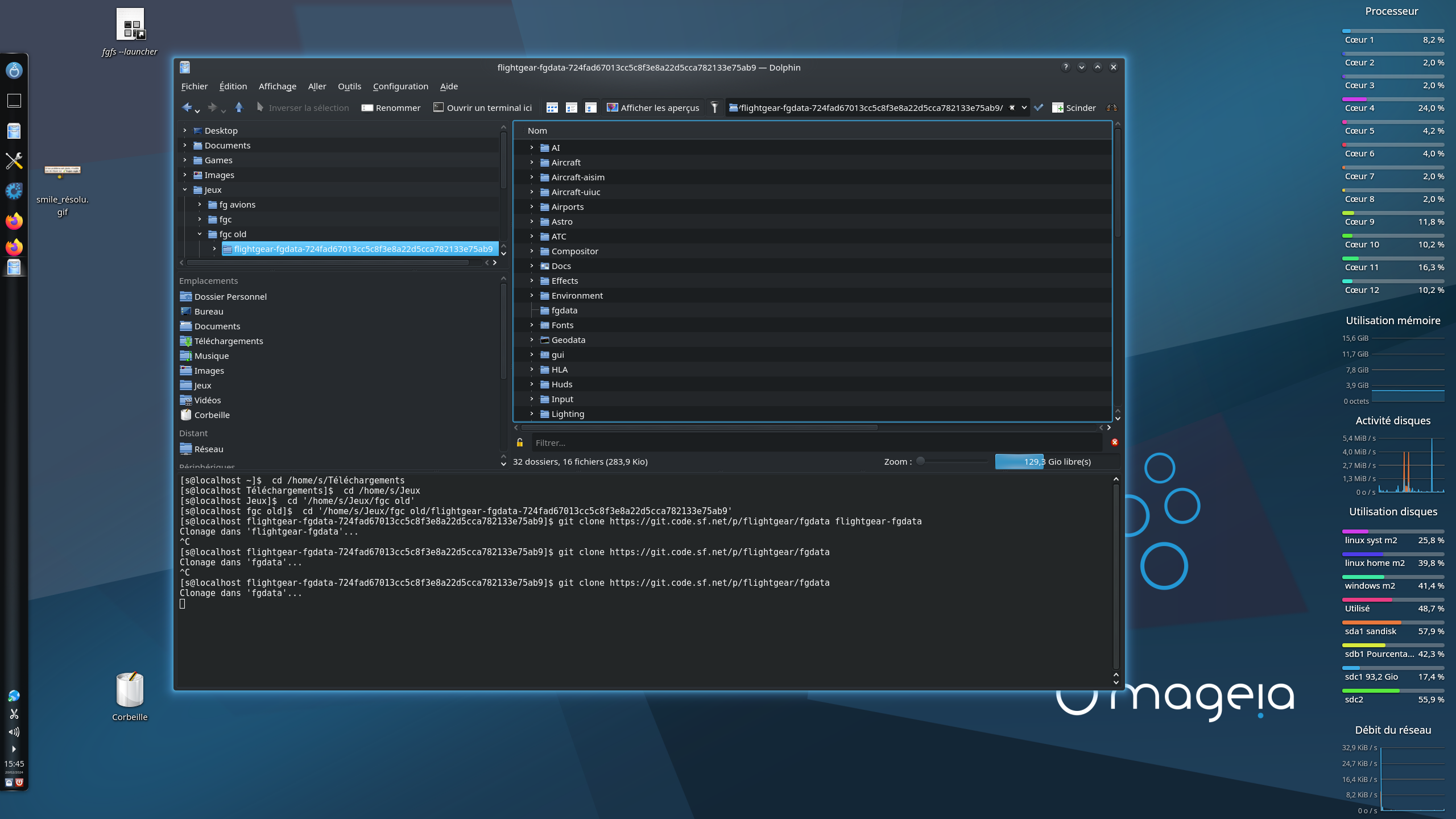Toggle the filter bar funnel button
Screen dimensions: 1456x819
pyautogui.click(x=714, y=107)
